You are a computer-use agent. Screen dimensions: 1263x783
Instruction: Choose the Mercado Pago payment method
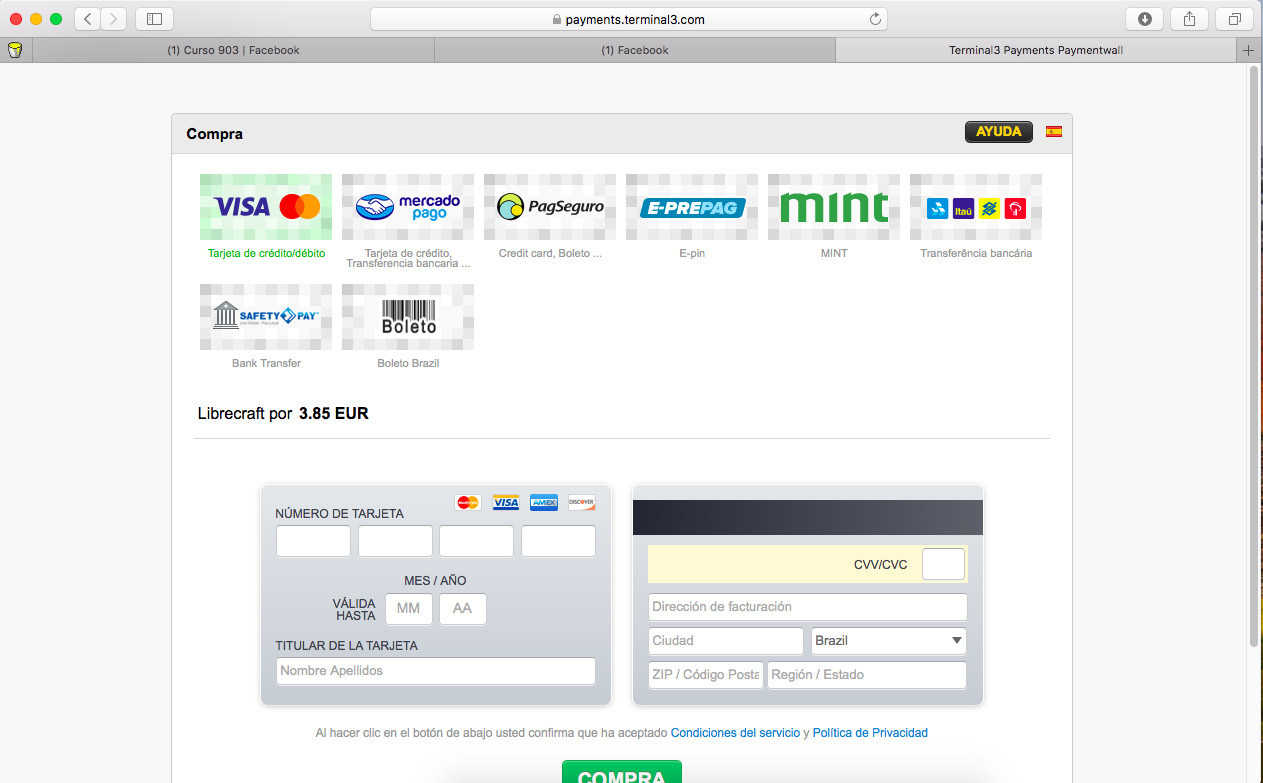tap(408, 207)
